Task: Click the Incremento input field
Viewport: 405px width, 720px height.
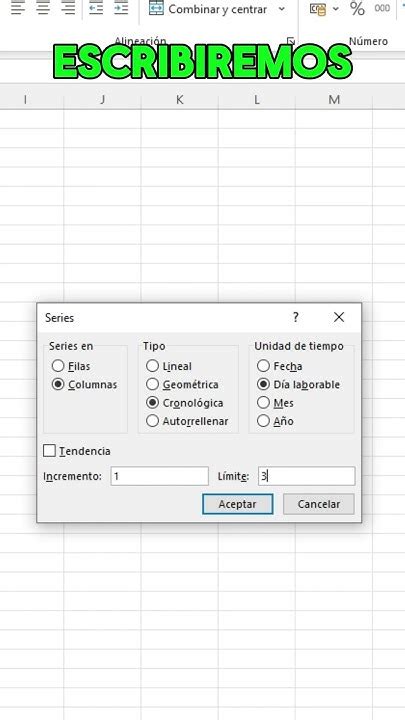Action: pyautogui.click(x=159, y=476)
